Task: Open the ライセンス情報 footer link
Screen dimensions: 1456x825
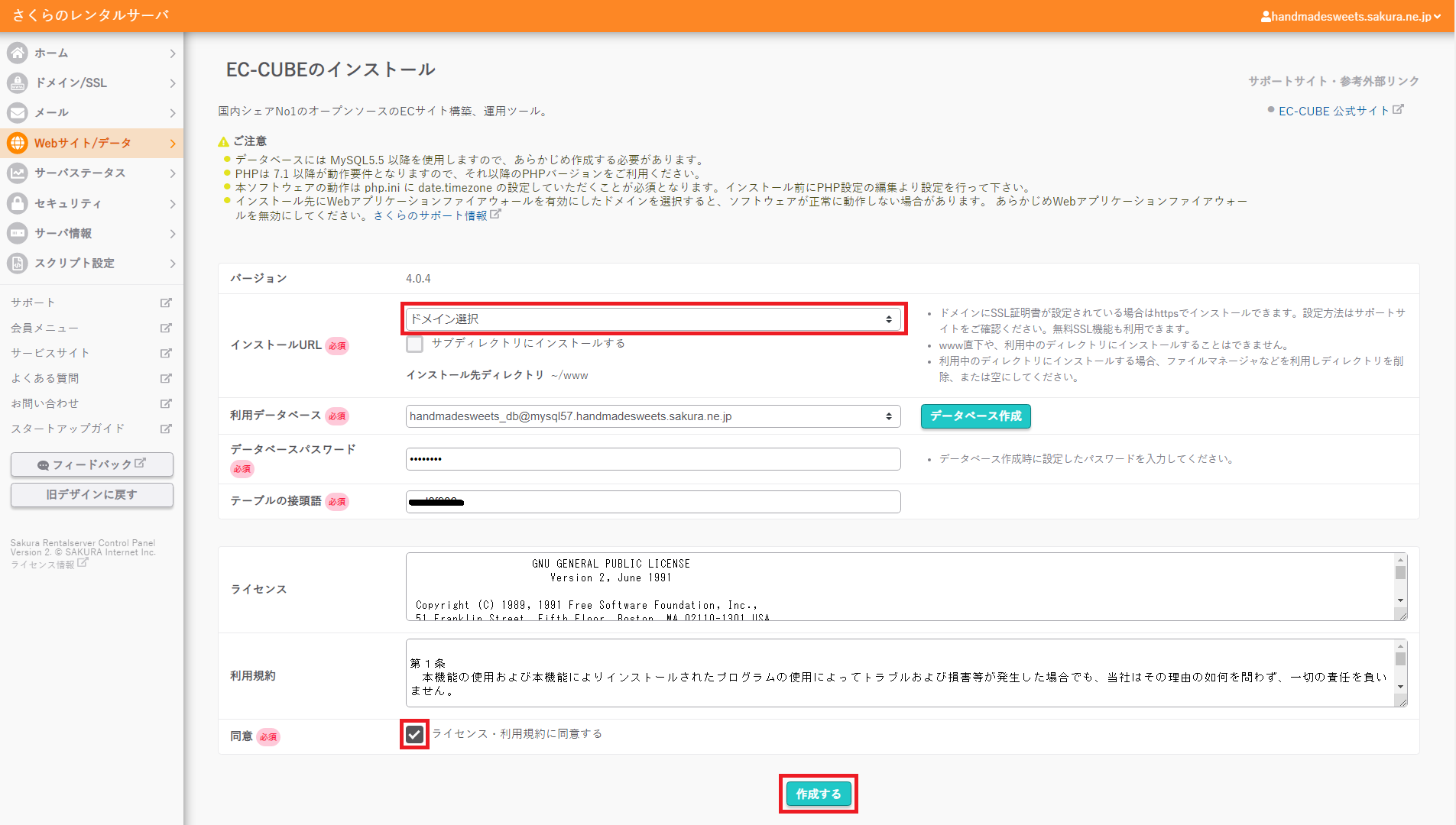Action: click(x=43, y=565)
